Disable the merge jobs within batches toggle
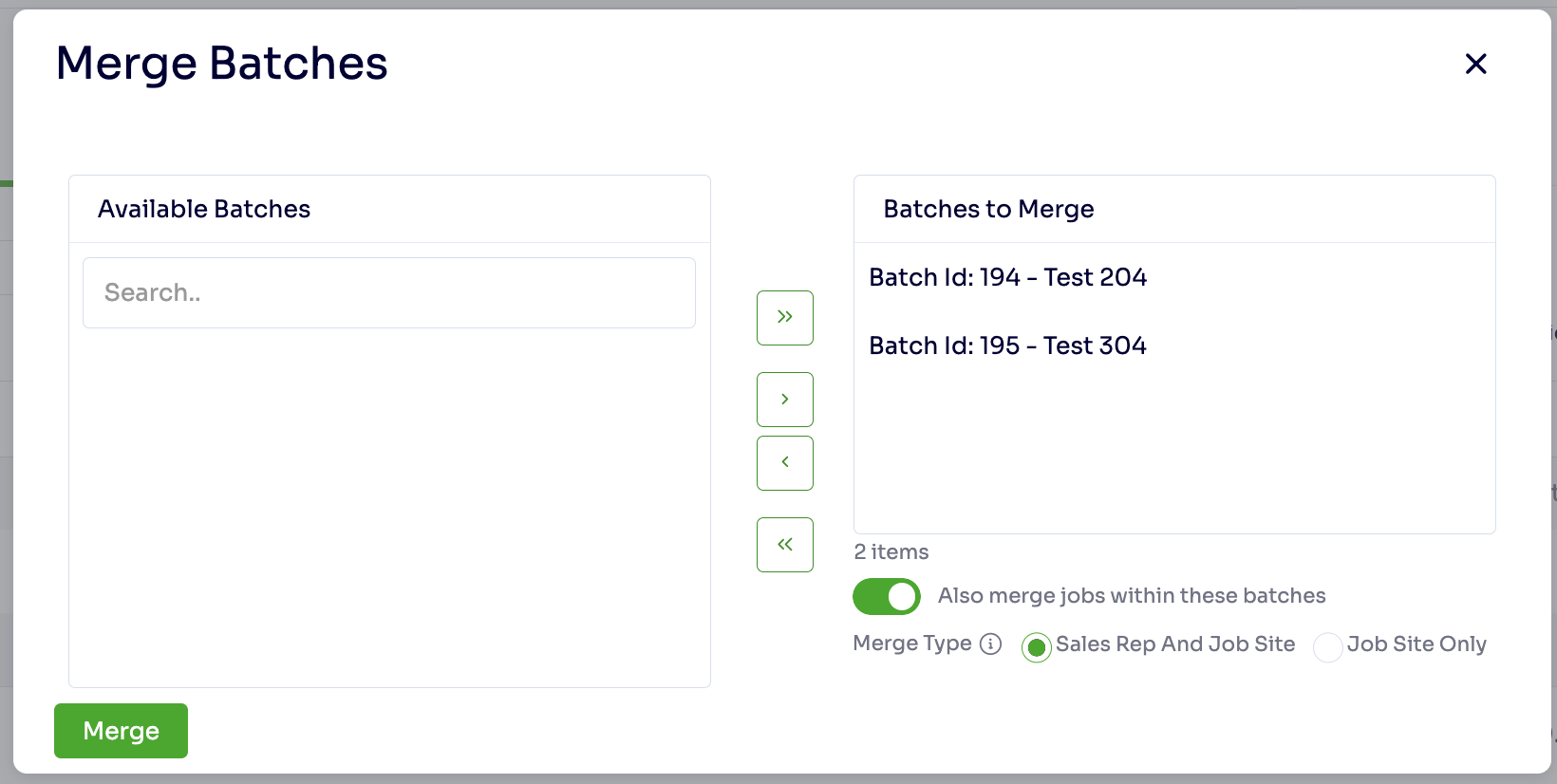This screenshot has height=784, width=1557. (886, 596)
